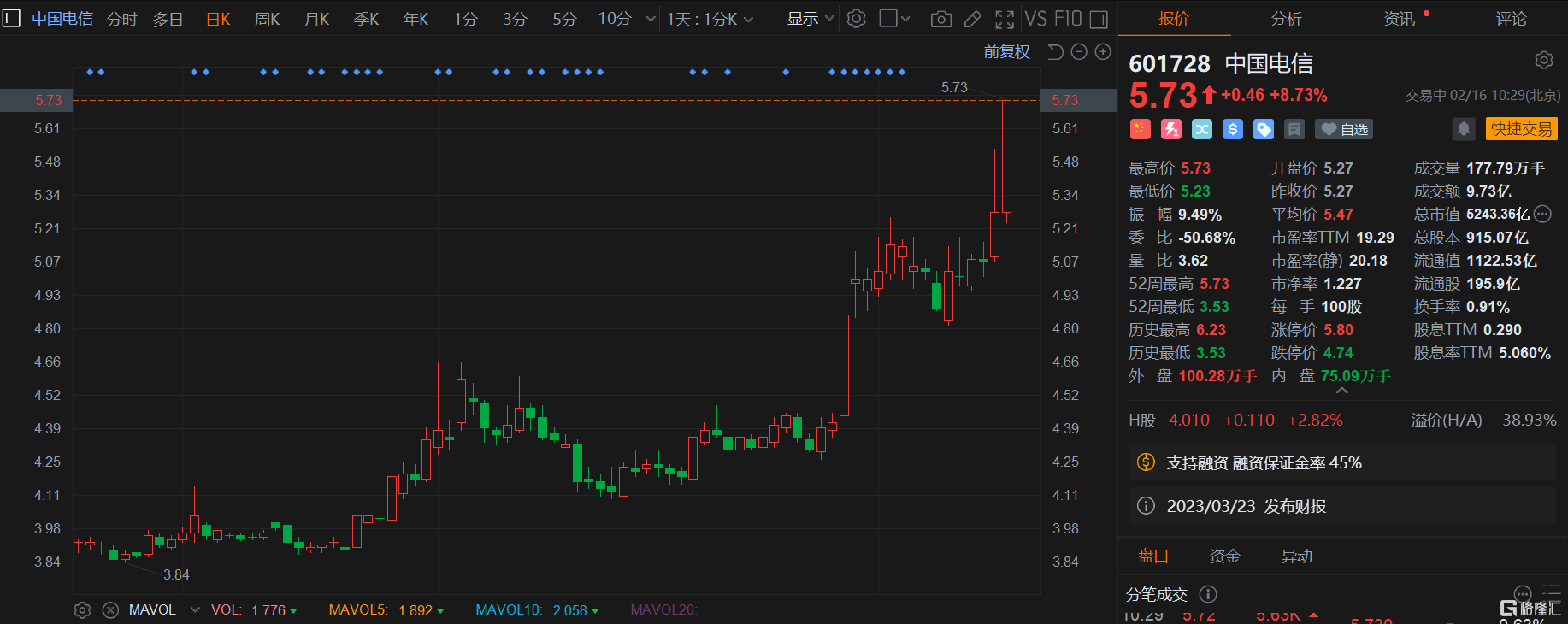Open the 1天:1分K dropdown
Image resolution: width=1568 pixels, height=624 pixels.
[710, 19]
